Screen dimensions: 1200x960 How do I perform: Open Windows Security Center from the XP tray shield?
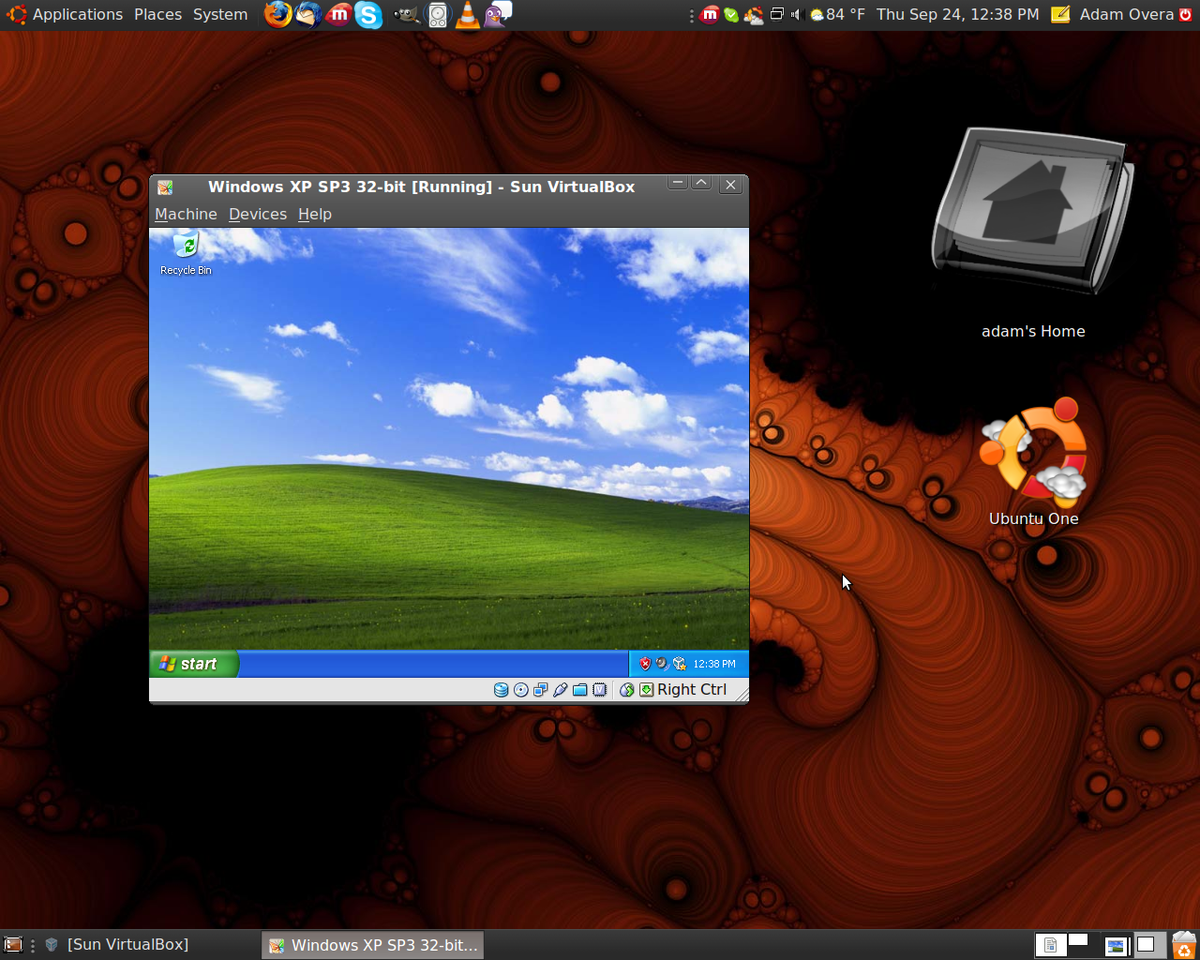(x=645, y=663)
